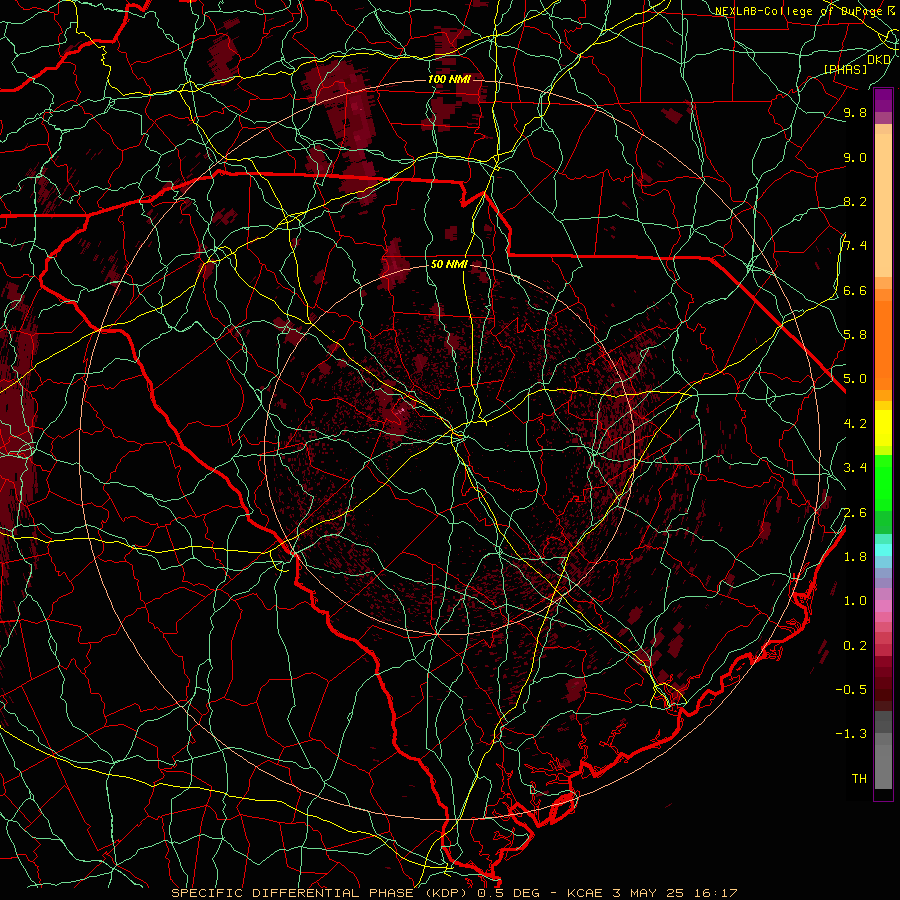
Task: Click the 5.0 value on color scale
Action: pyautogui.click(x=855, y=379)
